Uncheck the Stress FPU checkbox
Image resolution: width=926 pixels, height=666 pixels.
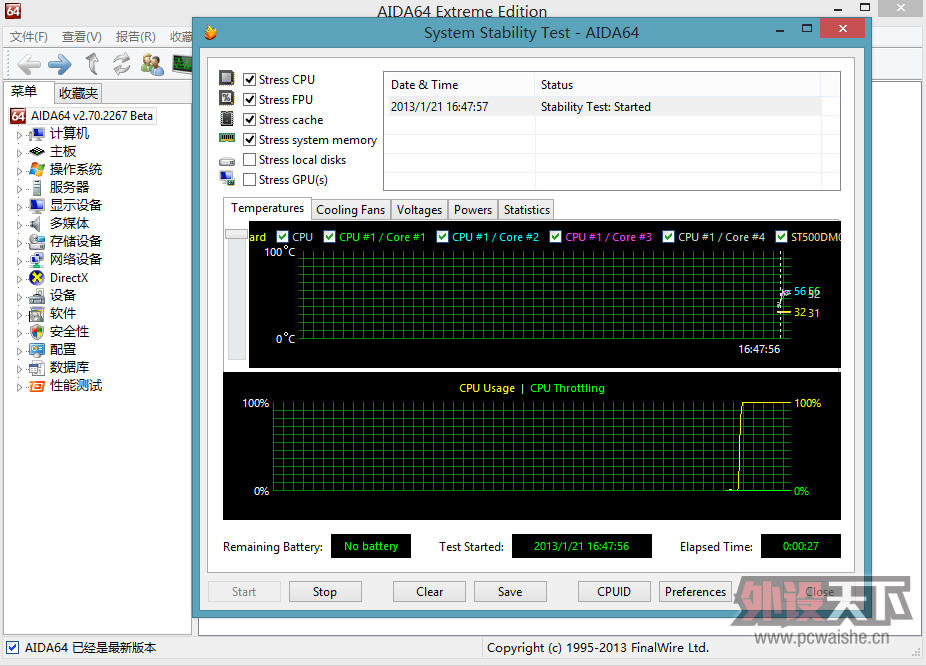[250, 100]
